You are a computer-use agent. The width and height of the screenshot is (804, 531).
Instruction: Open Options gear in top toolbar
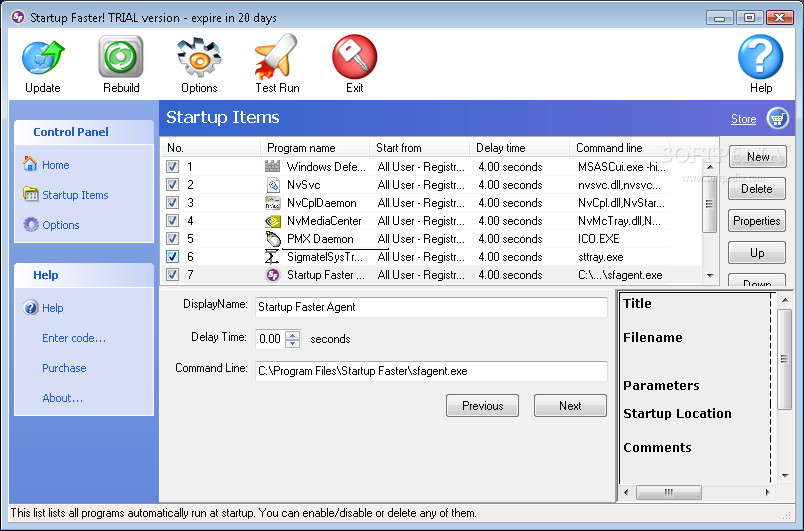[x=199, y=57]
